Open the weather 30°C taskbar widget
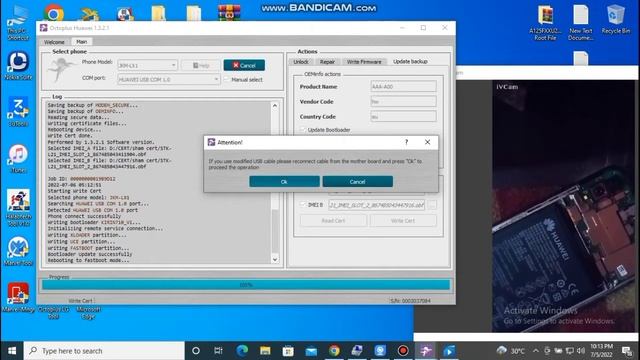640x360 pixels. [x=511, y=351]
